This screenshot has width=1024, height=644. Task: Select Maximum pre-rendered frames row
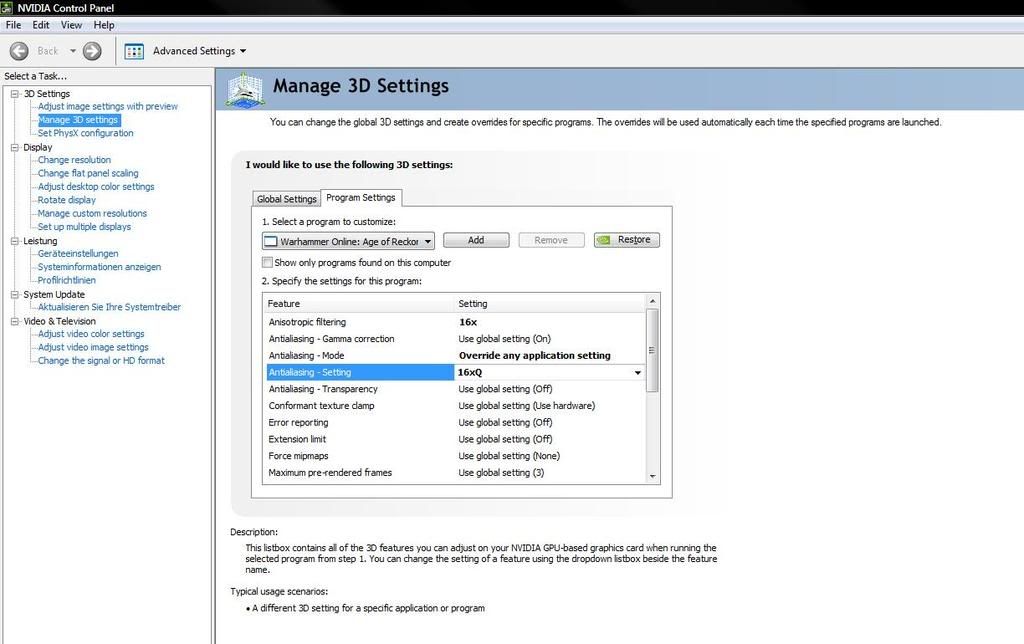pyautogui.click(x=455, y=473)
